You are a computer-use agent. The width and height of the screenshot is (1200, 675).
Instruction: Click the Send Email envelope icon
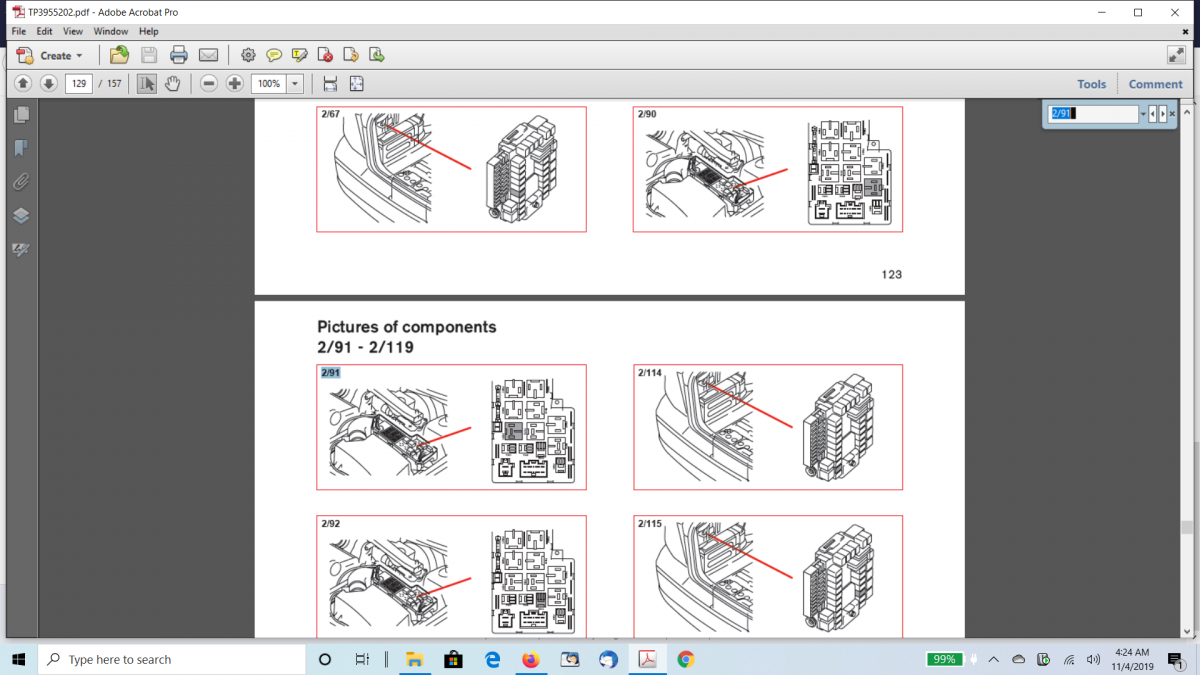coord(208,55)
